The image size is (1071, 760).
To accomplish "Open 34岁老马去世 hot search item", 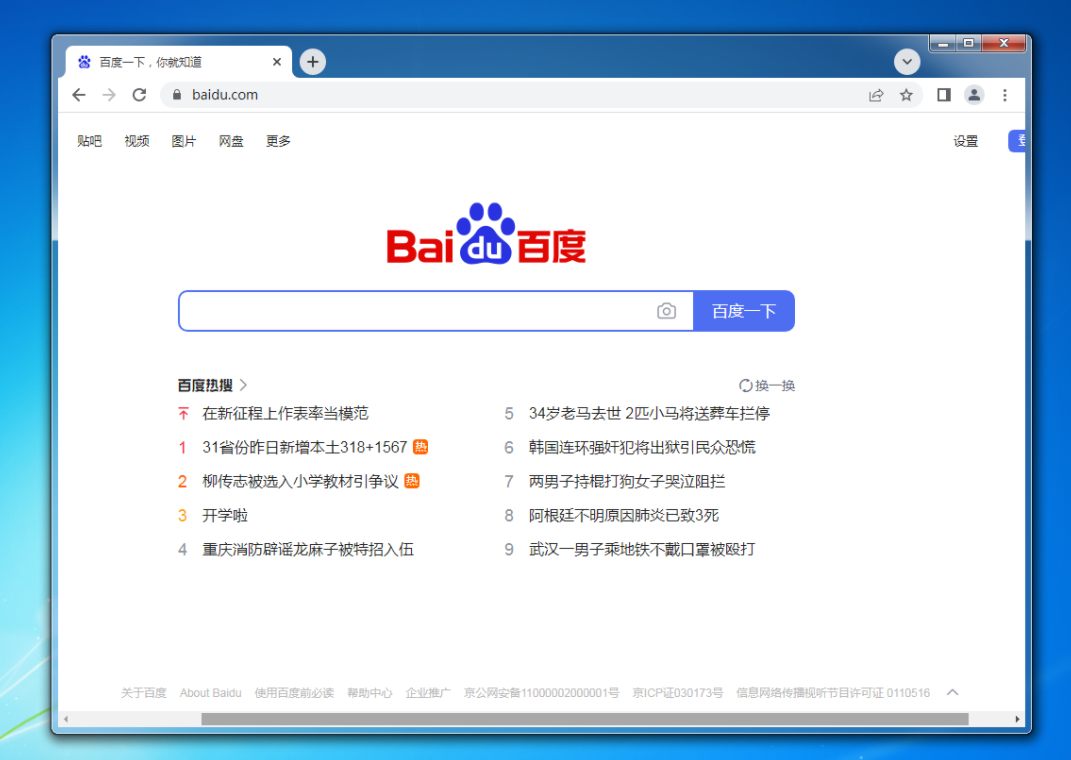I will pyautogui.click(x=650, y=414).
